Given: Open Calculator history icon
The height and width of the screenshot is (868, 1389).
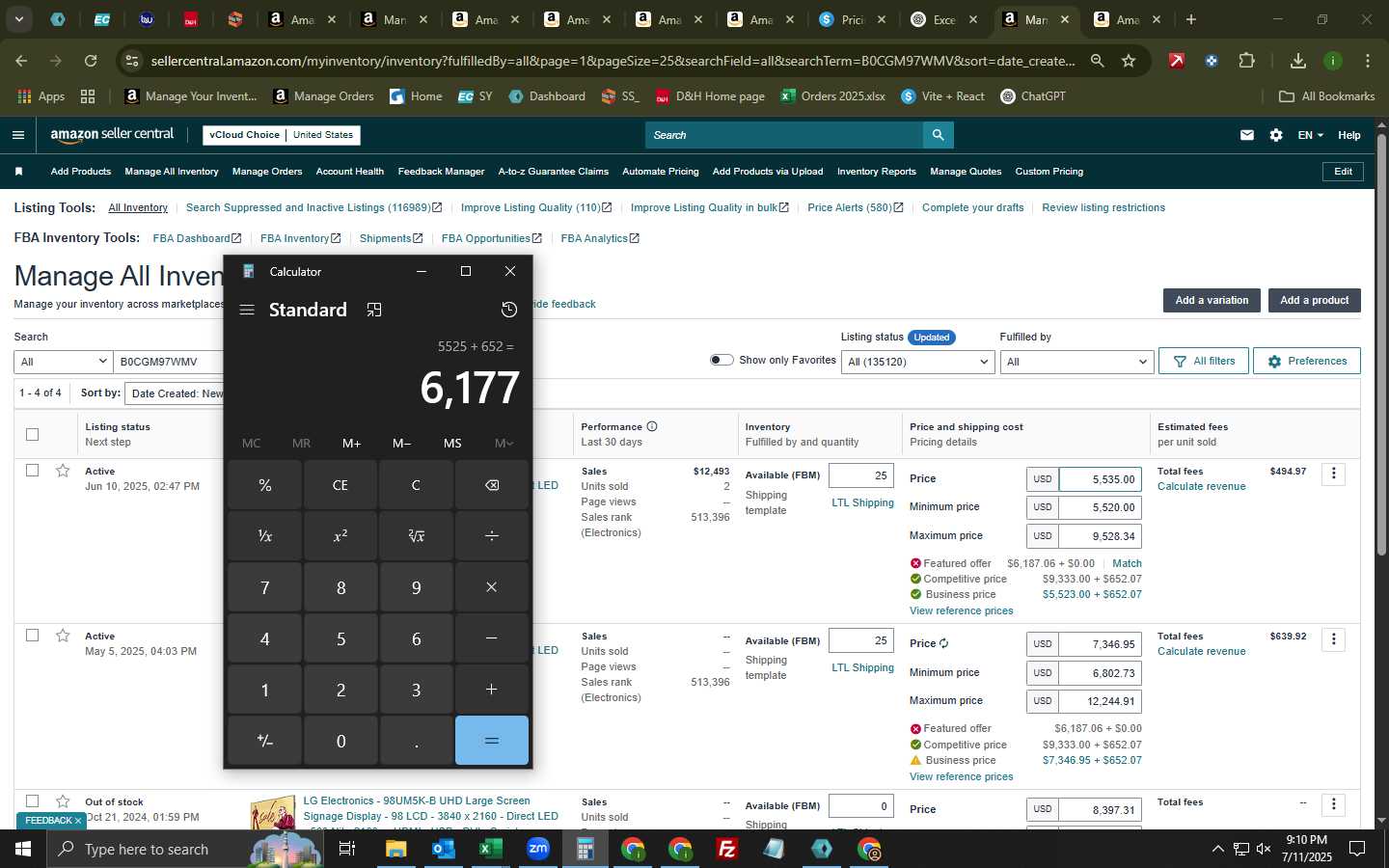Looking at the screenshot, I should (x=509, y=310).
